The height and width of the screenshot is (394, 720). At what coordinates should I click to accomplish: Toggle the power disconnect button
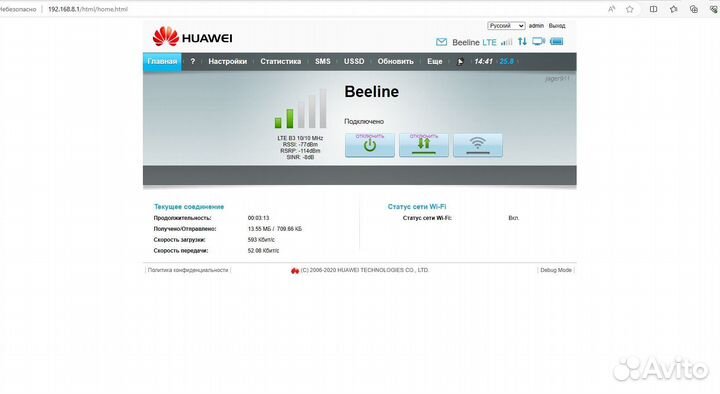pyautogui.click(x=370, y=145)
